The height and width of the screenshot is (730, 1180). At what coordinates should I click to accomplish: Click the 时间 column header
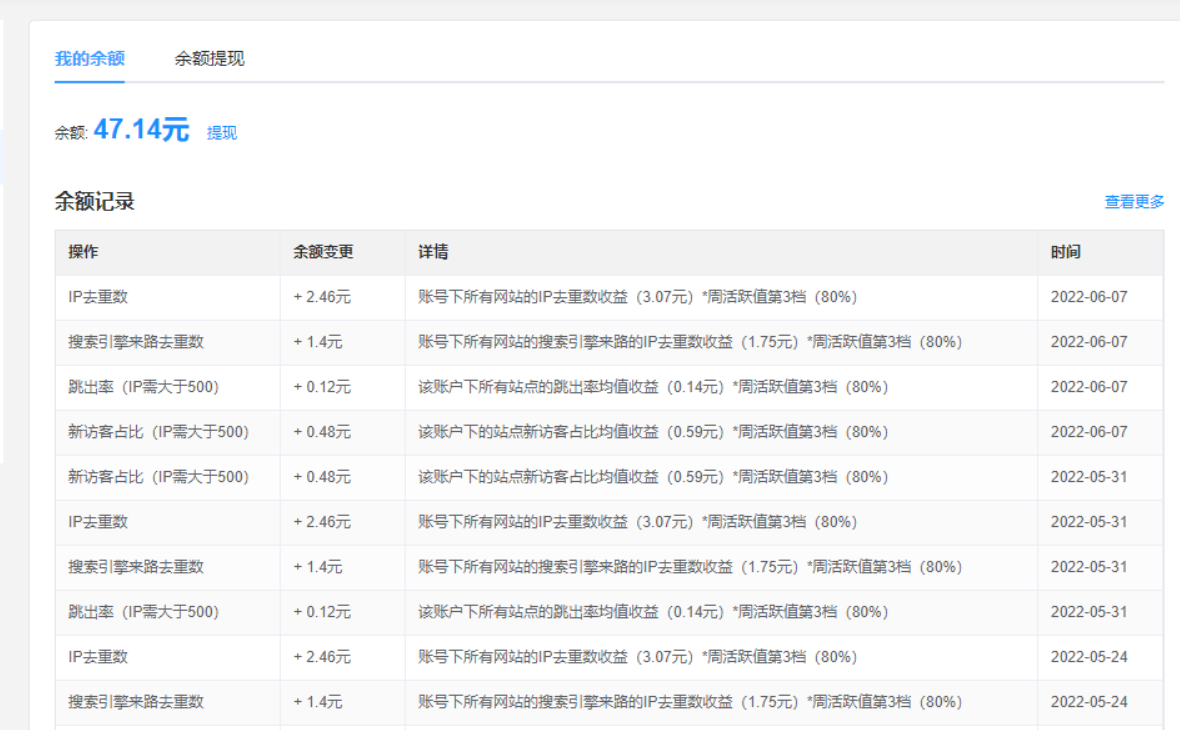[1065, 253]
